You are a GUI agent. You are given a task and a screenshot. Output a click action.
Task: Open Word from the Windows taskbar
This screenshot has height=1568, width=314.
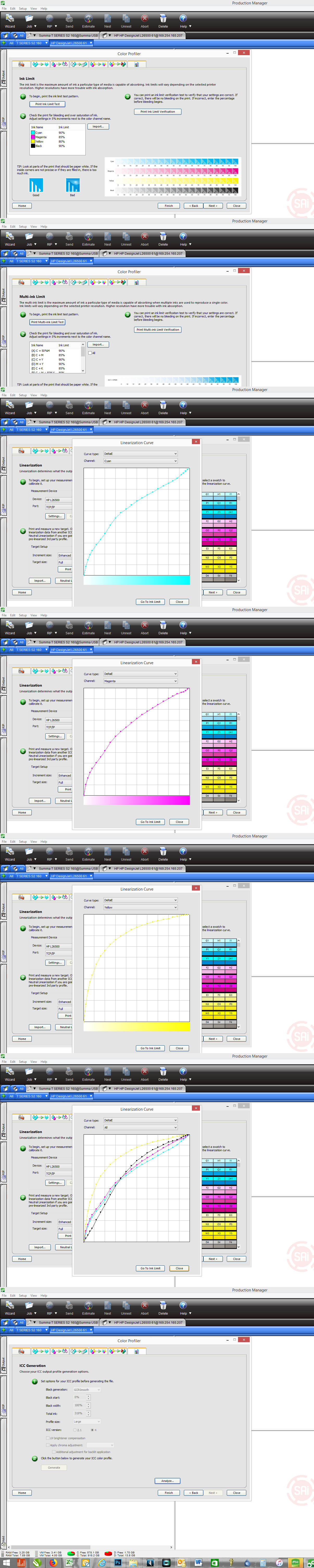point(198,1563)
